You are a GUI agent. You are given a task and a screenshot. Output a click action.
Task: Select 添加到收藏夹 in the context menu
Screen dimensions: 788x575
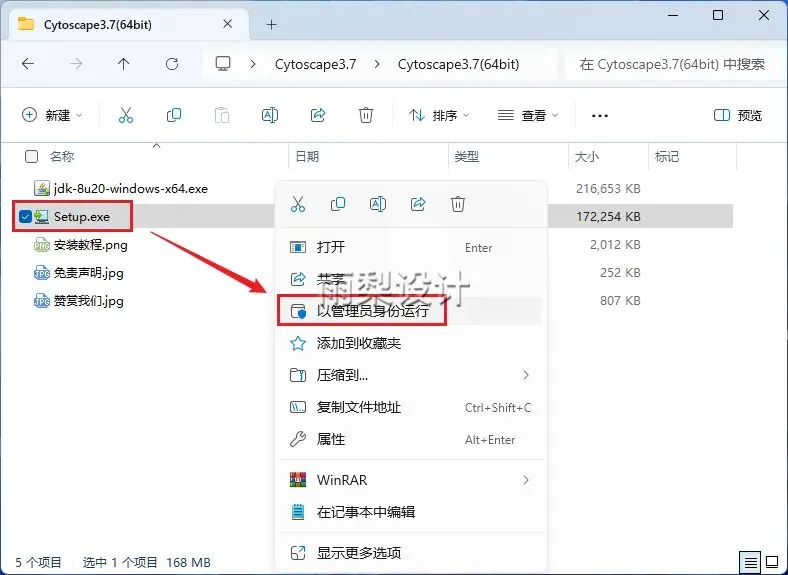411,343
